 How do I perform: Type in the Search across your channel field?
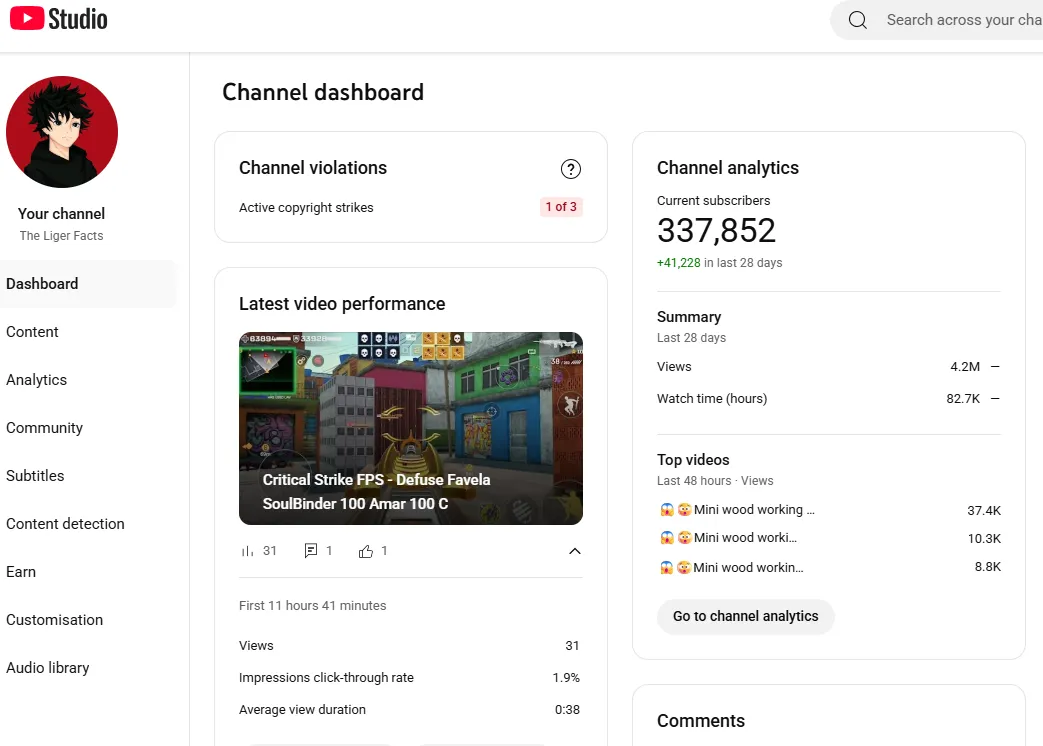point(960,20)
